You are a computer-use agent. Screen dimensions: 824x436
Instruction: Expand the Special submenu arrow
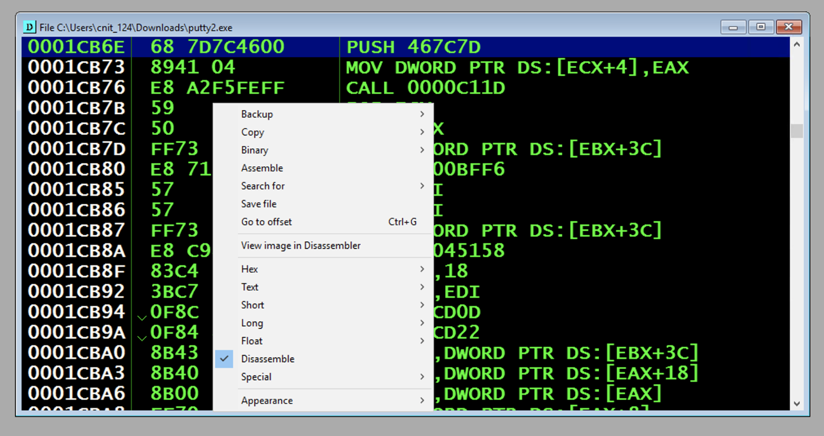[x=422, y=377]
